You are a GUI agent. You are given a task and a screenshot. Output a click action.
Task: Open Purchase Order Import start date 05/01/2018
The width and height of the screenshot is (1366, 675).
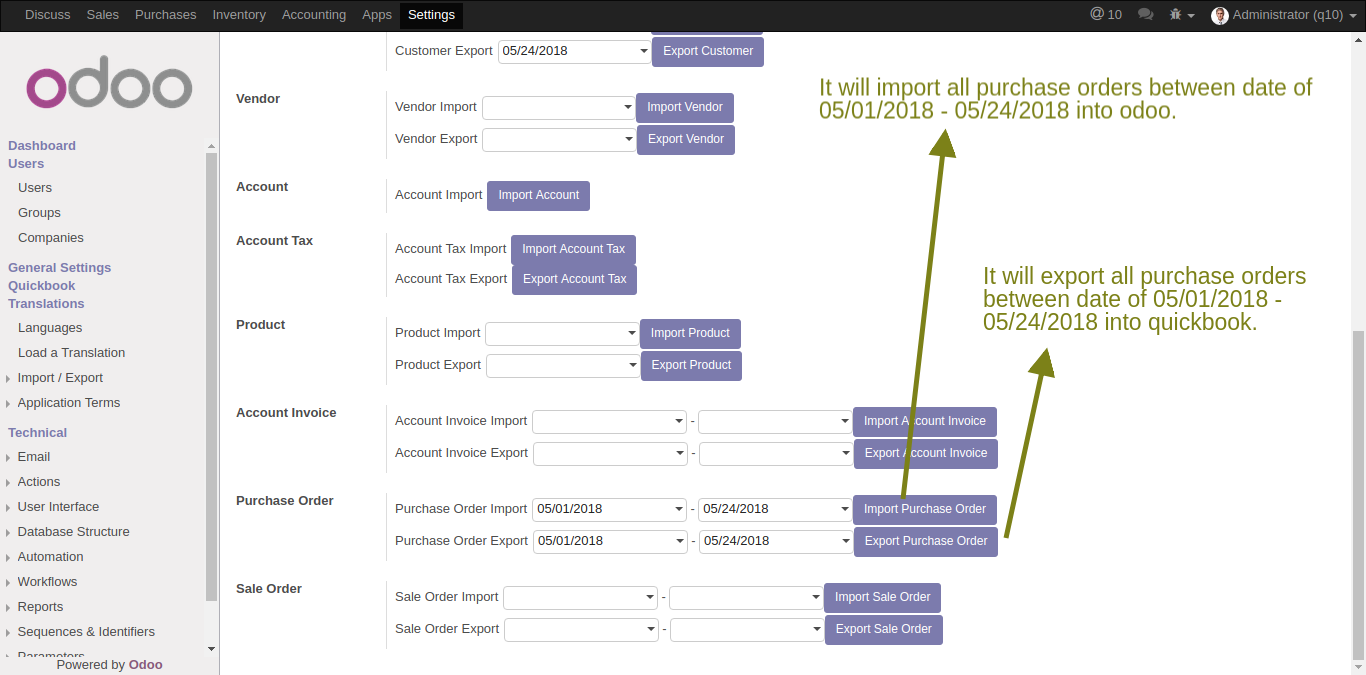tap(609, 509)
